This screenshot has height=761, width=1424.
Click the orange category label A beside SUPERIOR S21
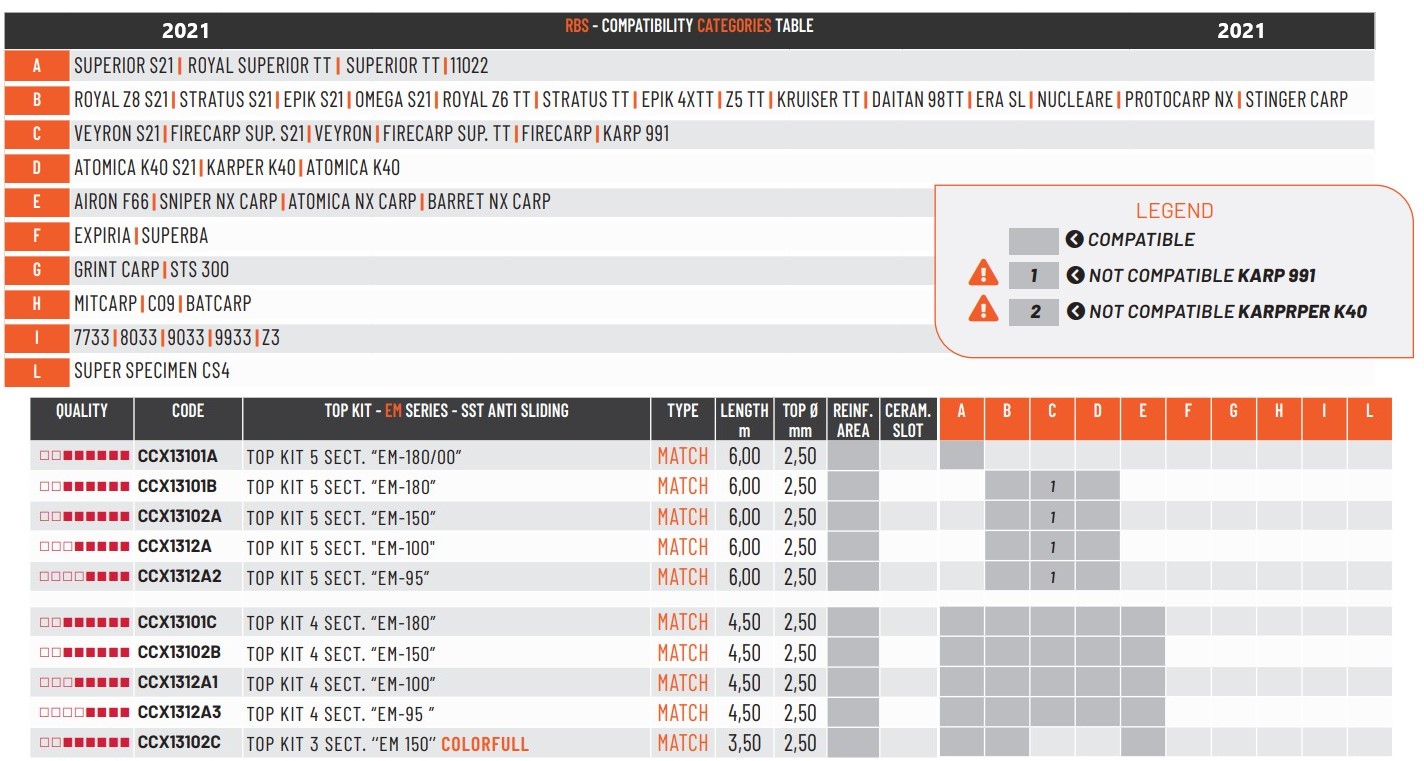37,67
